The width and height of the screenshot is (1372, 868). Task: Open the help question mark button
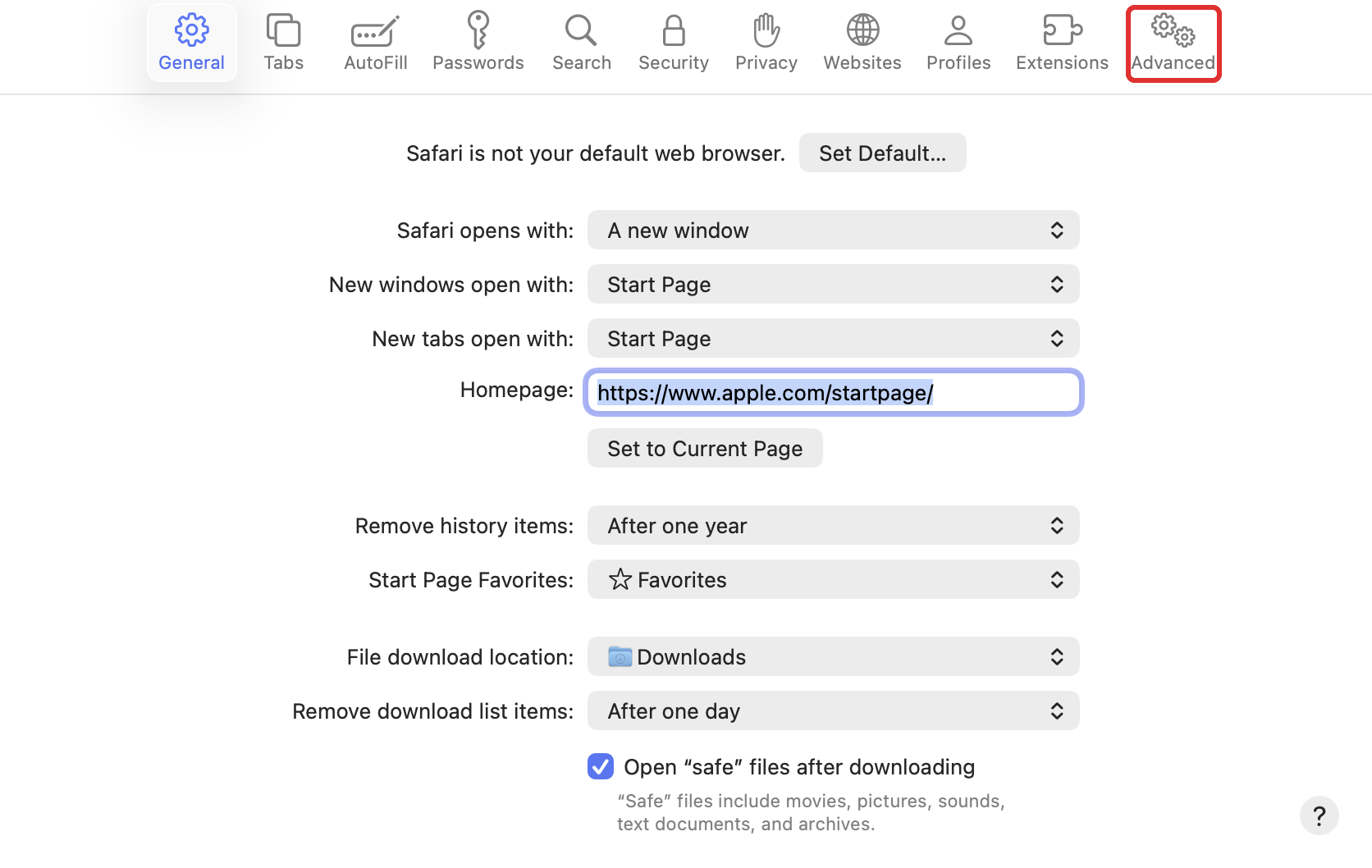click(x=1319, y=815)
